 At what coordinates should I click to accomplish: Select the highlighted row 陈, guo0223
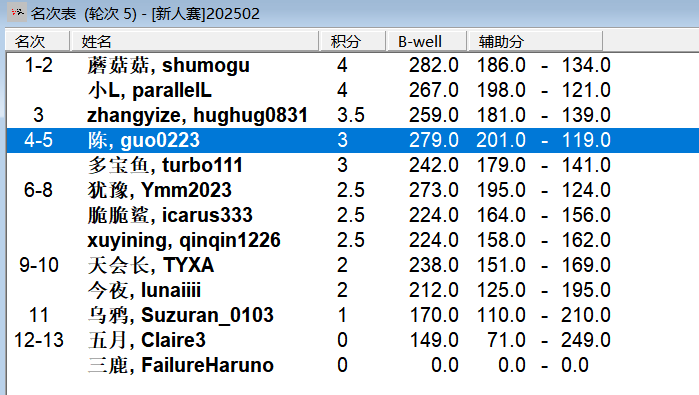click(x=353, y=140)
